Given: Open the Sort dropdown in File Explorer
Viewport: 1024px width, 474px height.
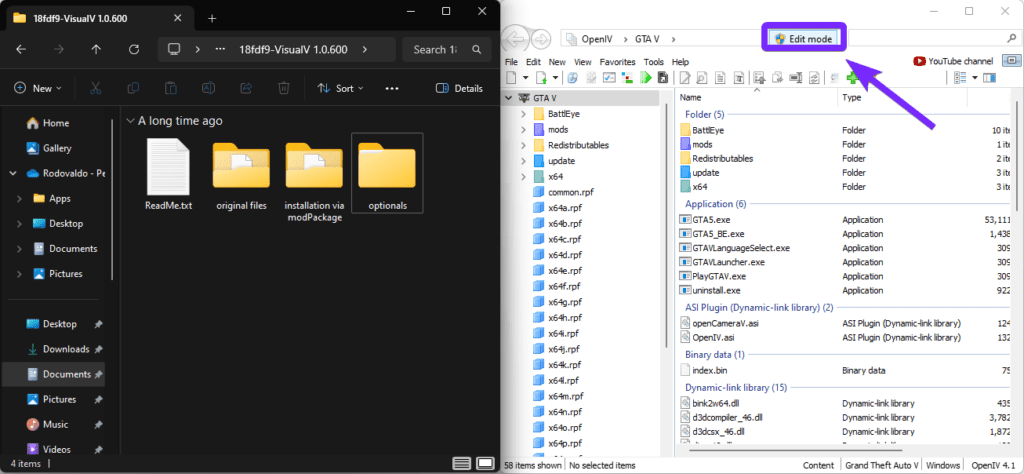Looking at the screenshot, I should (x=340, y=88).
